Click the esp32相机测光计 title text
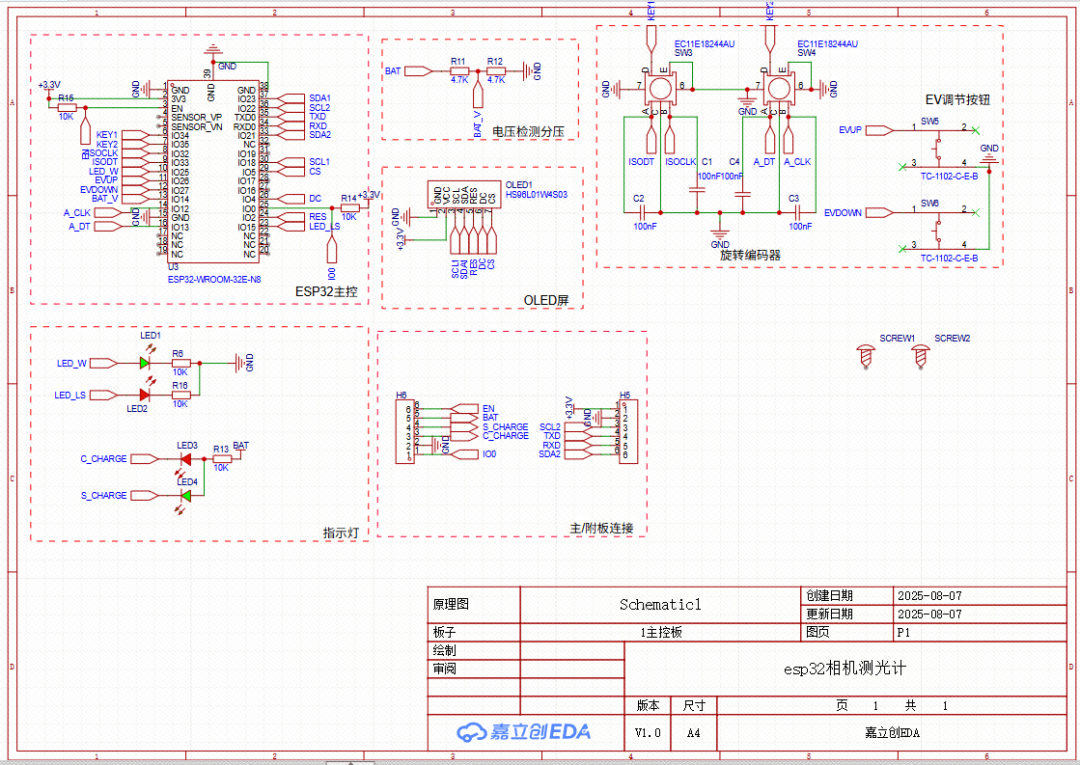Image resolution: width=1080 pixels, height=765 pixels. point(844,668)
